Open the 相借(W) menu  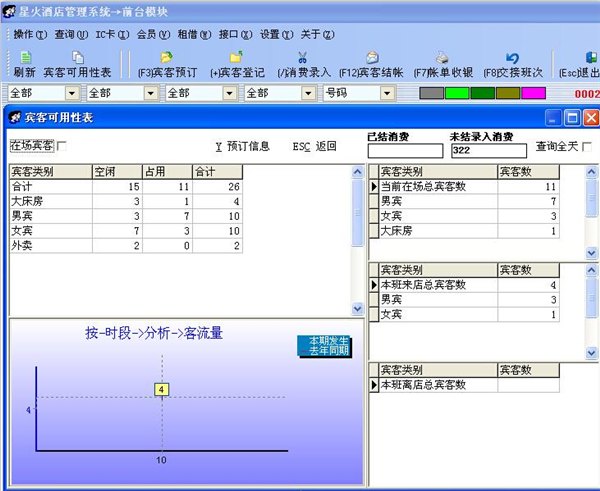coord(194,34)
